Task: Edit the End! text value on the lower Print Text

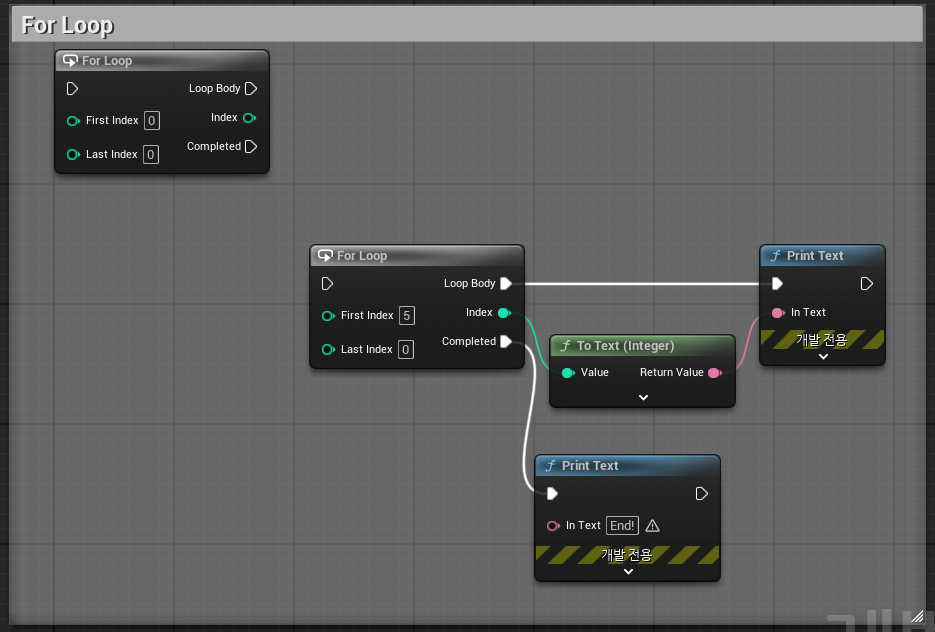Action: (623, 526)
